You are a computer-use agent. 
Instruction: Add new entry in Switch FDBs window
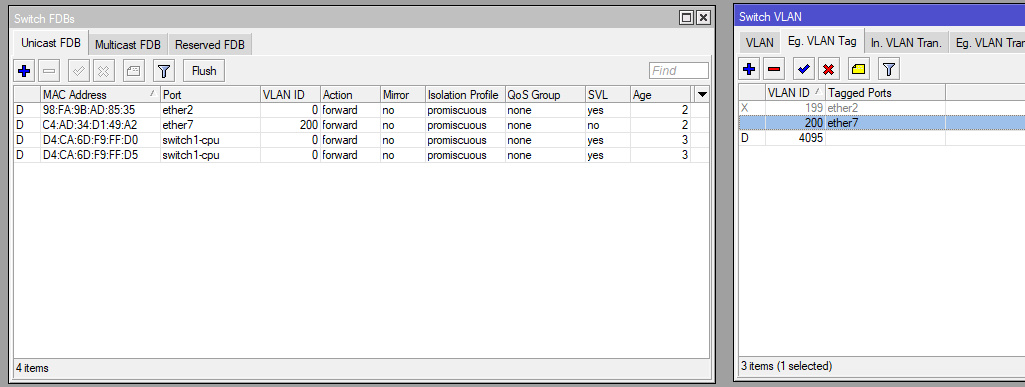click(24, 71)
